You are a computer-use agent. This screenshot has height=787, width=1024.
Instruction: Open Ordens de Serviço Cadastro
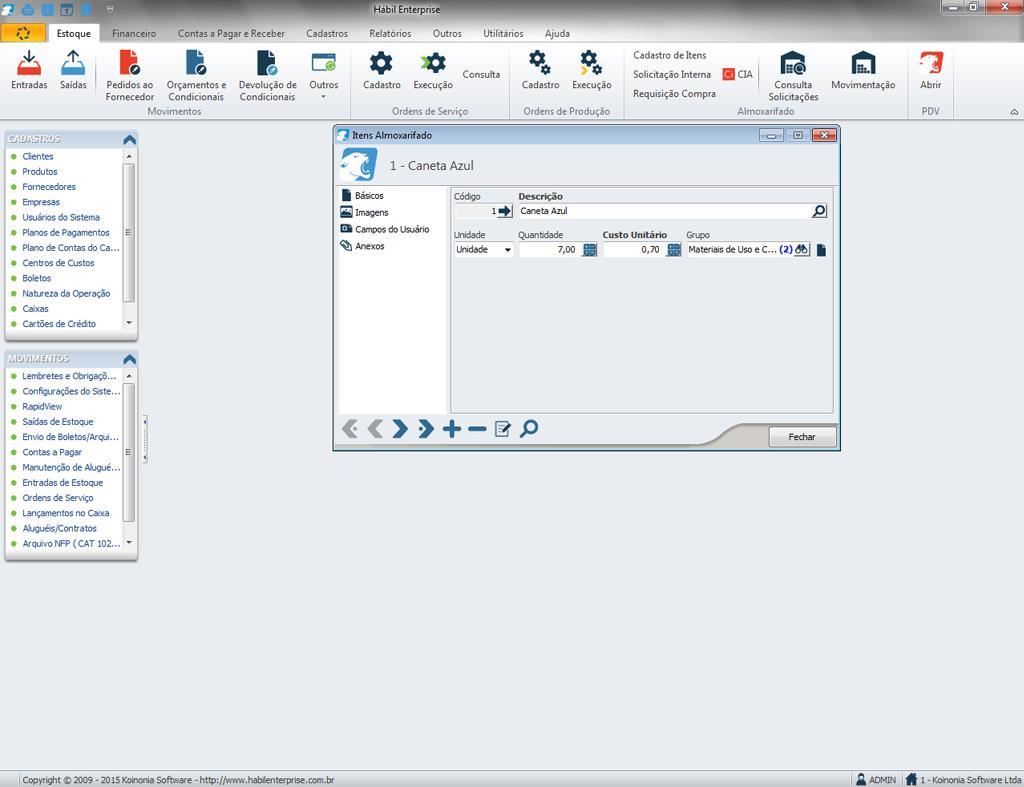pos(381,70)
